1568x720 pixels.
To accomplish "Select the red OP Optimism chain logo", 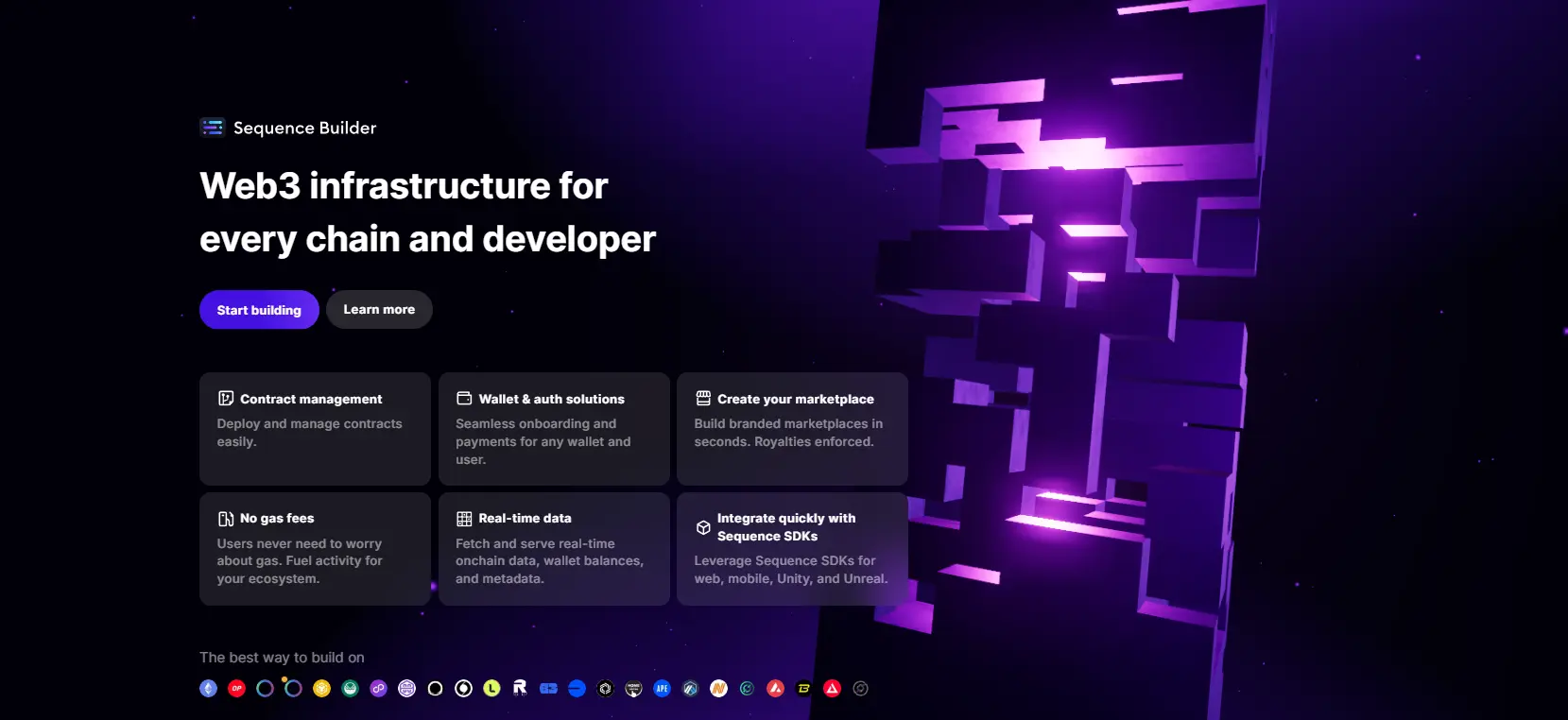I will [x=237, y=689].
